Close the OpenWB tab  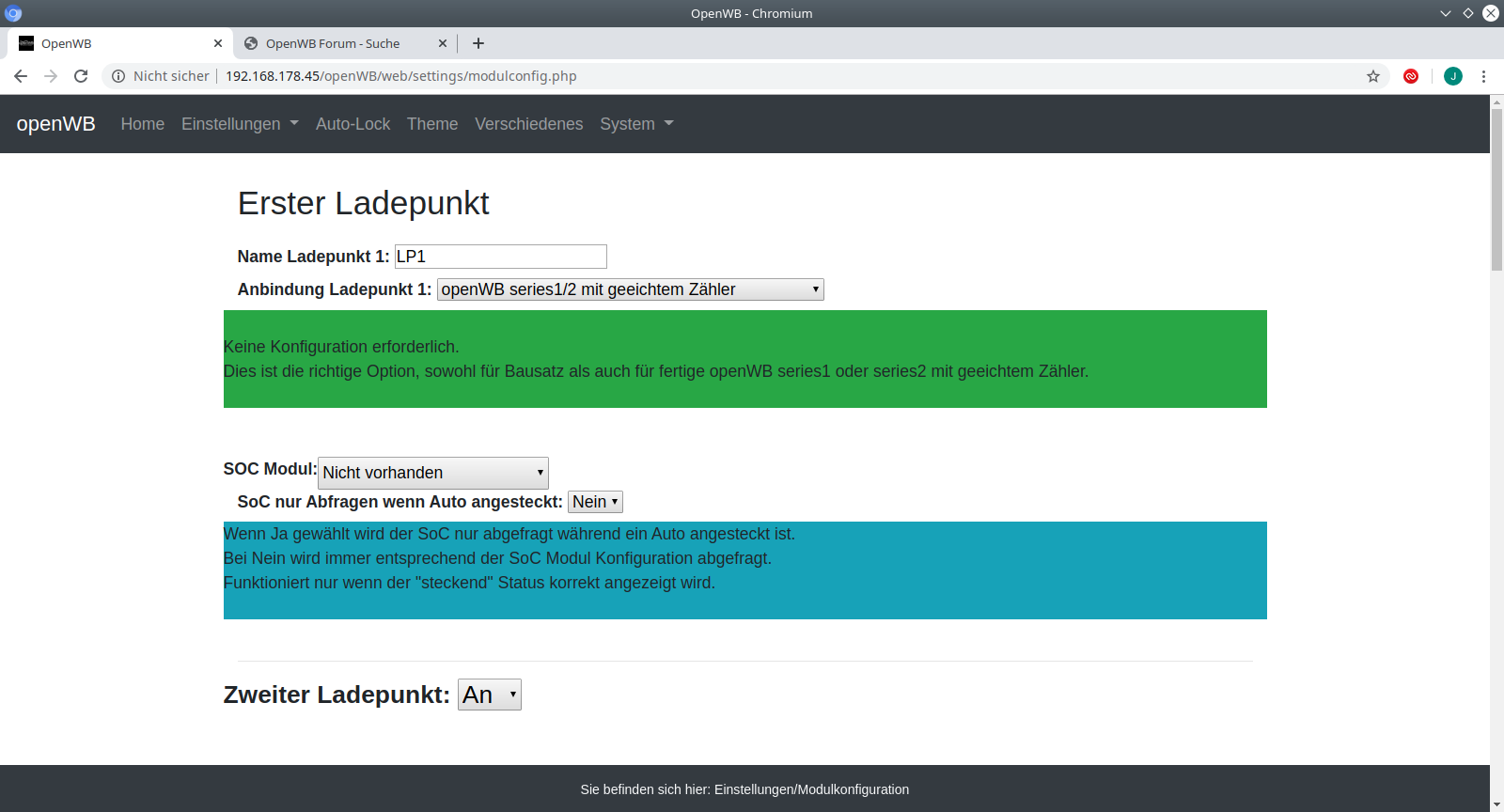click(x=218, y=43)
